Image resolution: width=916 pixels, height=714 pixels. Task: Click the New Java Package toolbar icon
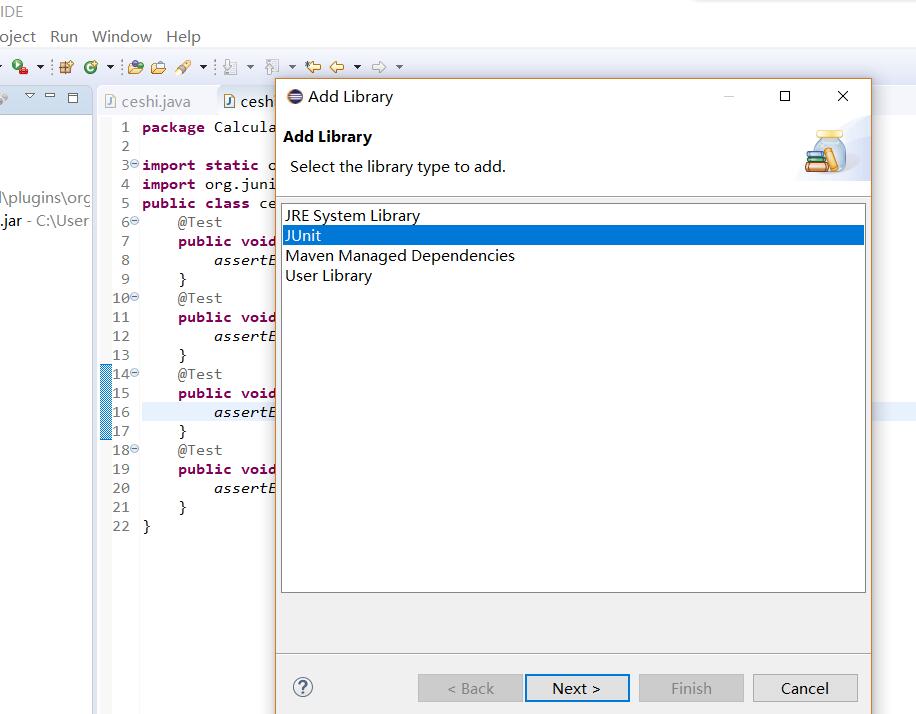(66, 67)
